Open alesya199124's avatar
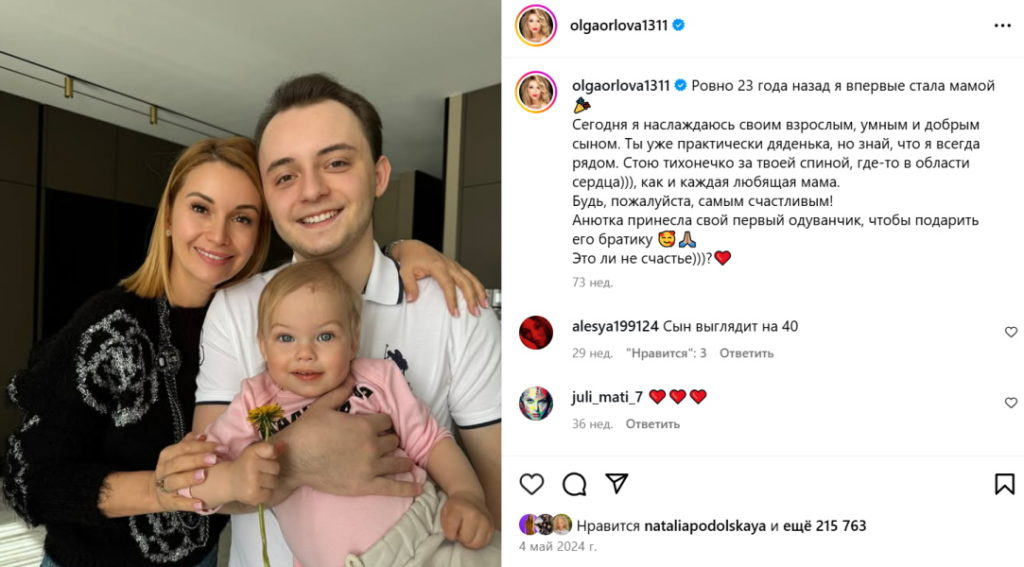Screen dimensions: 1024x567 536,332
